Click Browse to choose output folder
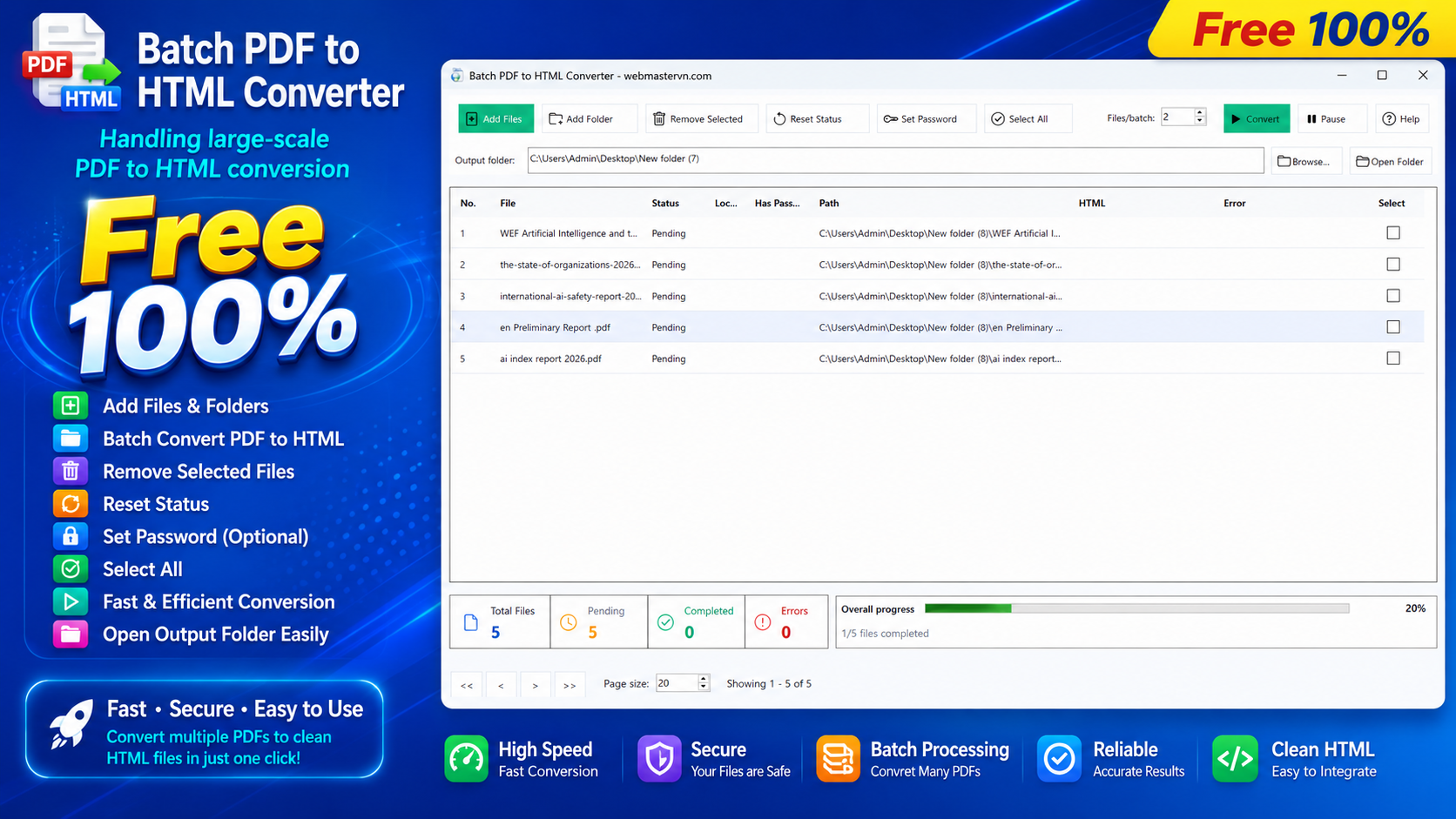 (x=1304, y=161)
